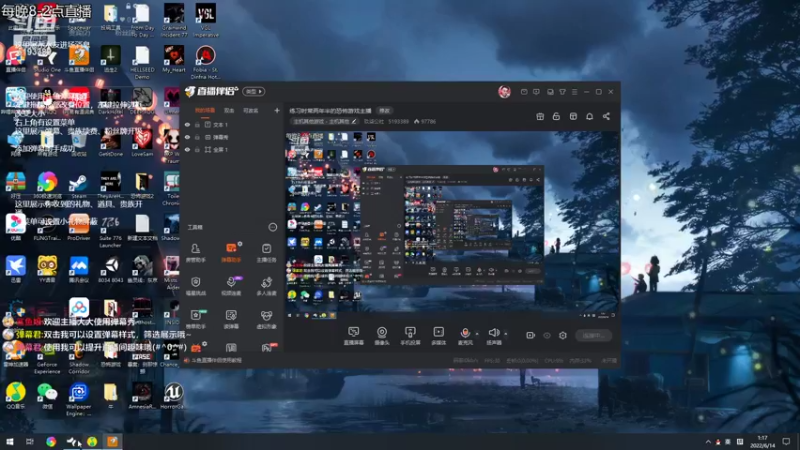Open the tool with the green NEW badge
This screenshot has height=450, width=800.
pos(195,319)
